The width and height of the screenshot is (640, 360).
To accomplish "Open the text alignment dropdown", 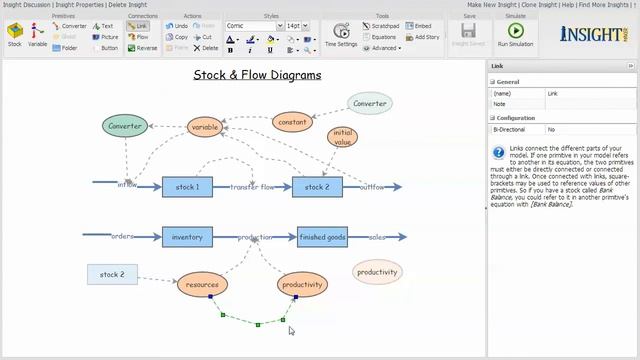I will [x=293, y=50].
